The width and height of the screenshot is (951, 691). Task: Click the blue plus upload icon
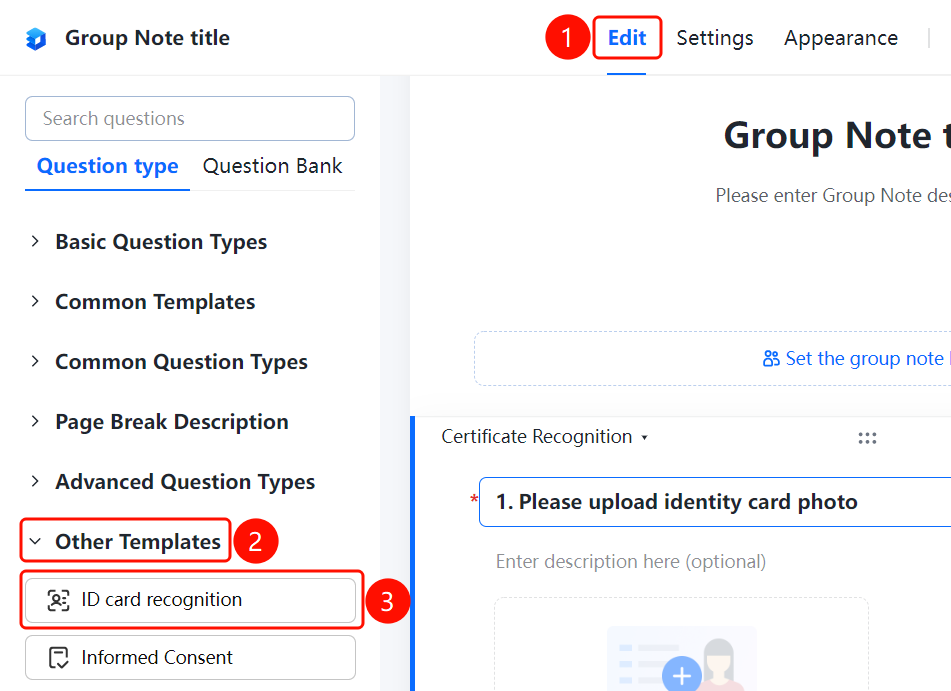click(x=682, y=675)
